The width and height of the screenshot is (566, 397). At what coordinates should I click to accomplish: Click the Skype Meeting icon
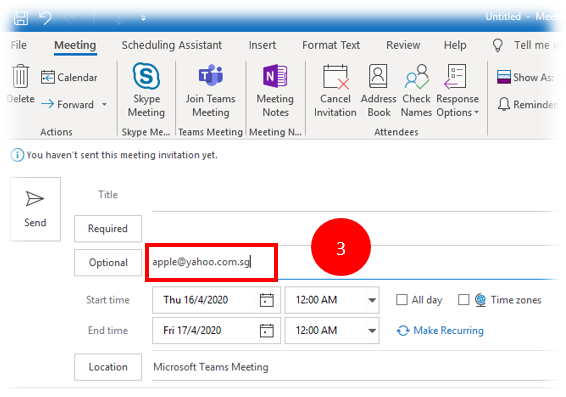(x=146, y=76)
